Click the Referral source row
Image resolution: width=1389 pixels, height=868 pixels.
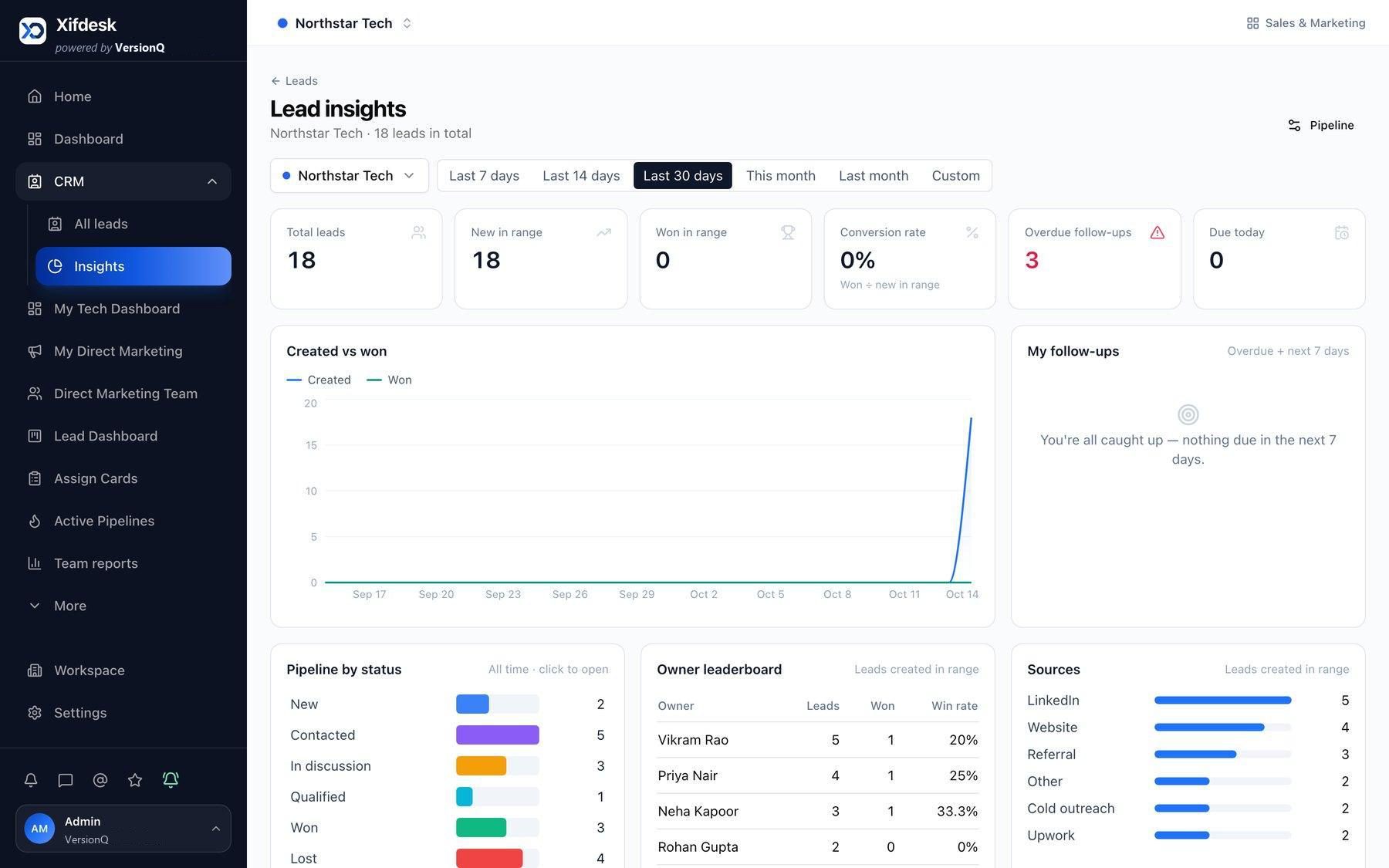tap(1188, 755)
